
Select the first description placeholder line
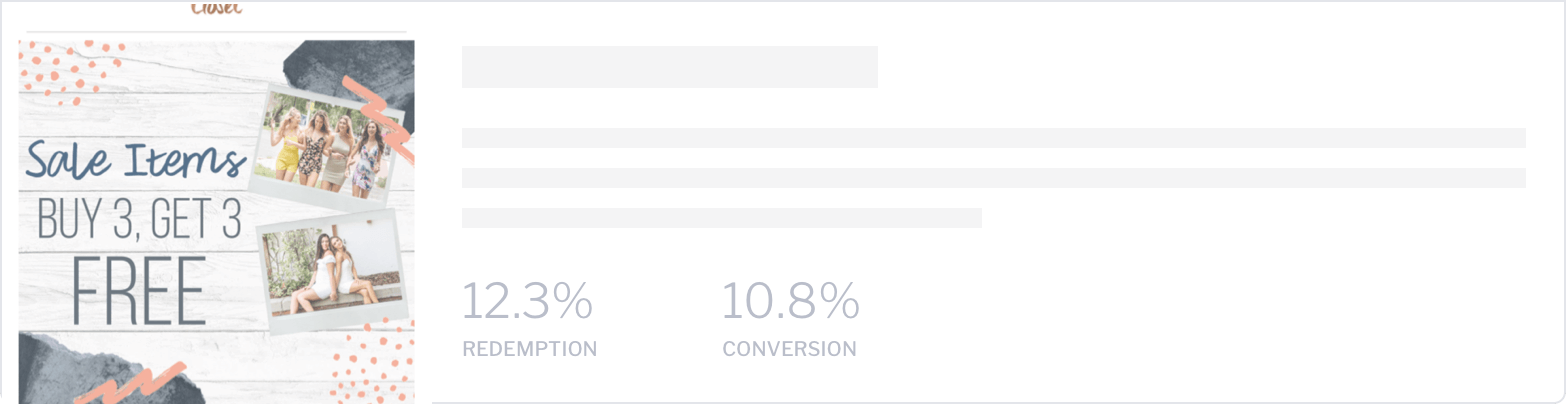point(993,138)
